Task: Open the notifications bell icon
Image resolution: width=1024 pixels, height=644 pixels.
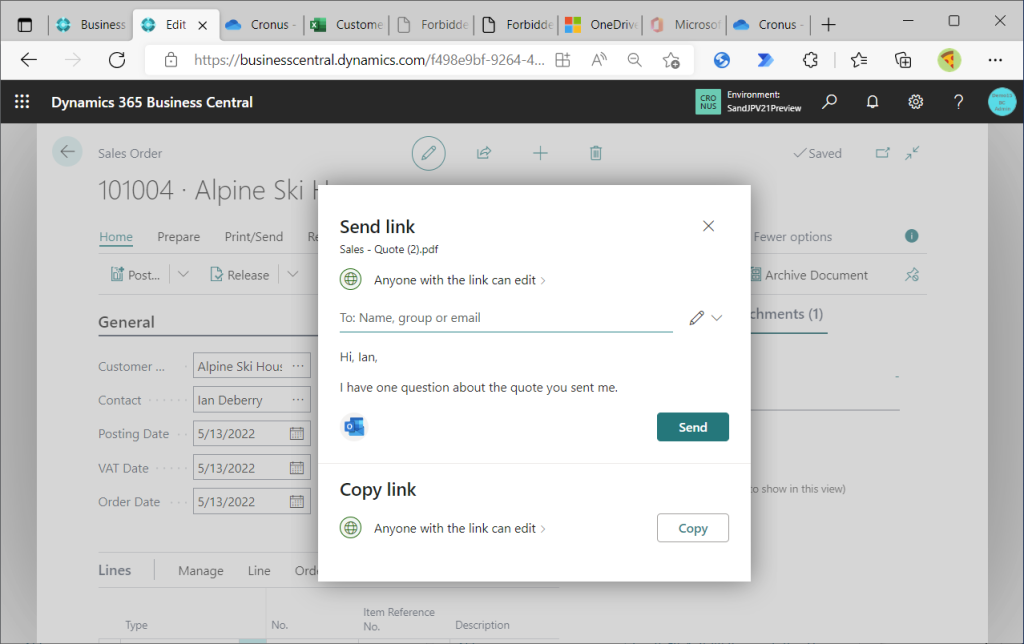Action: (872, 102)
